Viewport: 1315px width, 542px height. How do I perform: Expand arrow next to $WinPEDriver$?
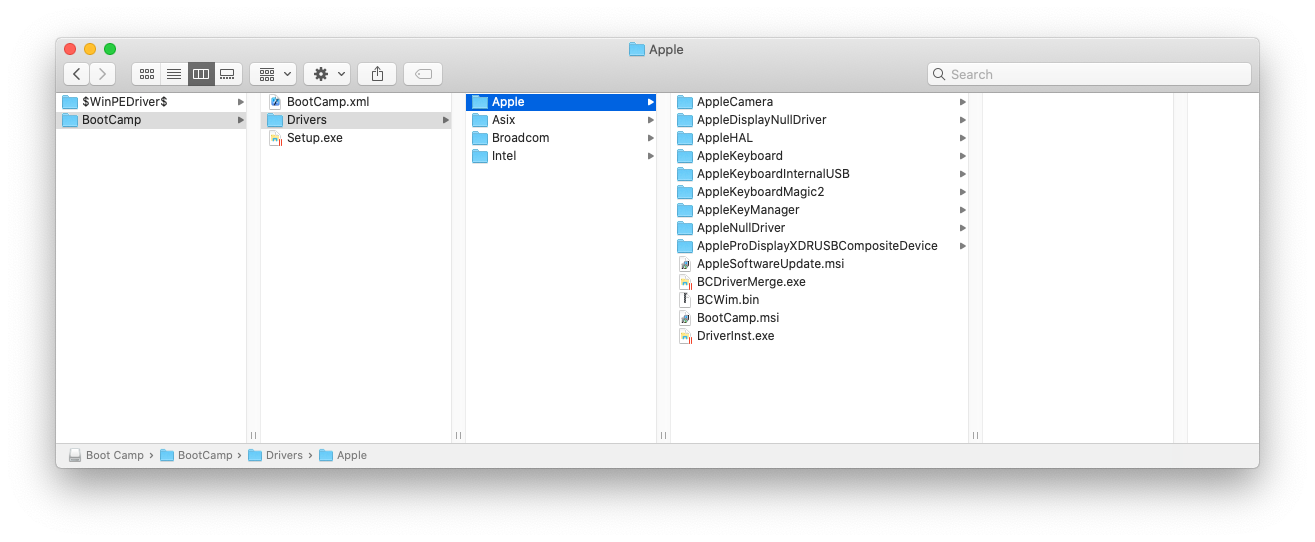pyautogui.click(x=240, y=102)
